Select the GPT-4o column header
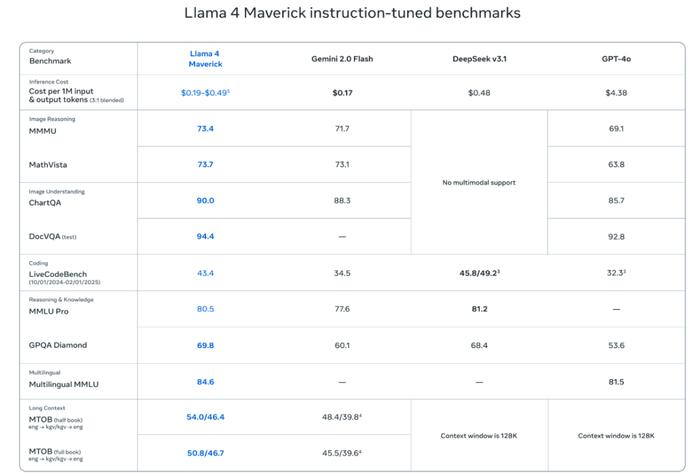This screenshot has height=475, width=700. (x=616, y=59)
